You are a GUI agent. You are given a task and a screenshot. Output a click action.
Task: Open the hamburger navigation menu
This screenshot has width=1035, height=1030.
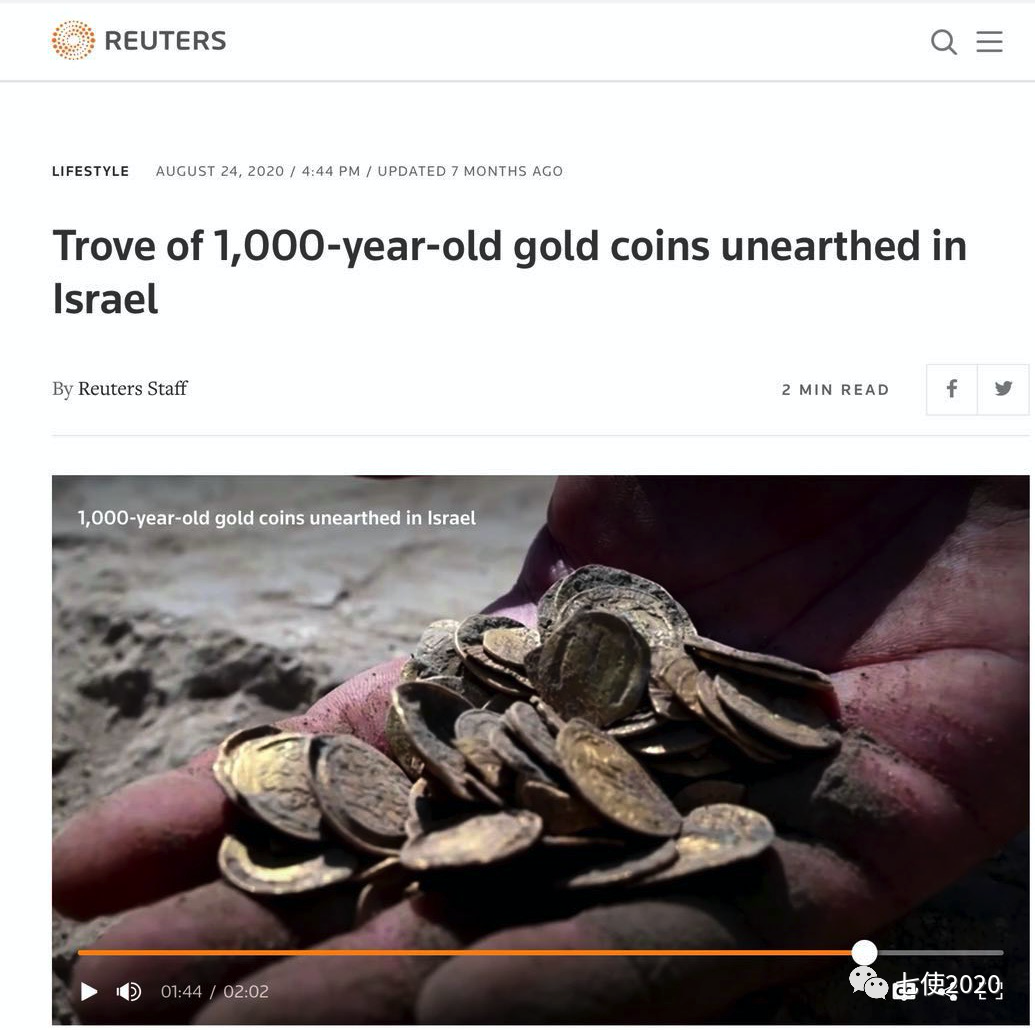[989, 41]
